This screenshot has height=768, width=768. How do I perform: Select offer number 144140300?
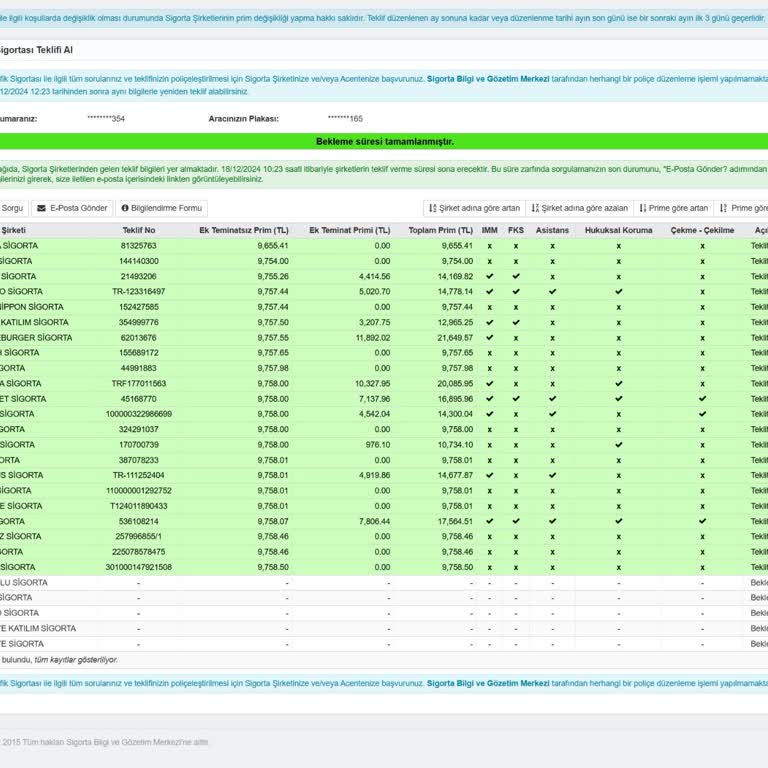pos(139,261)
